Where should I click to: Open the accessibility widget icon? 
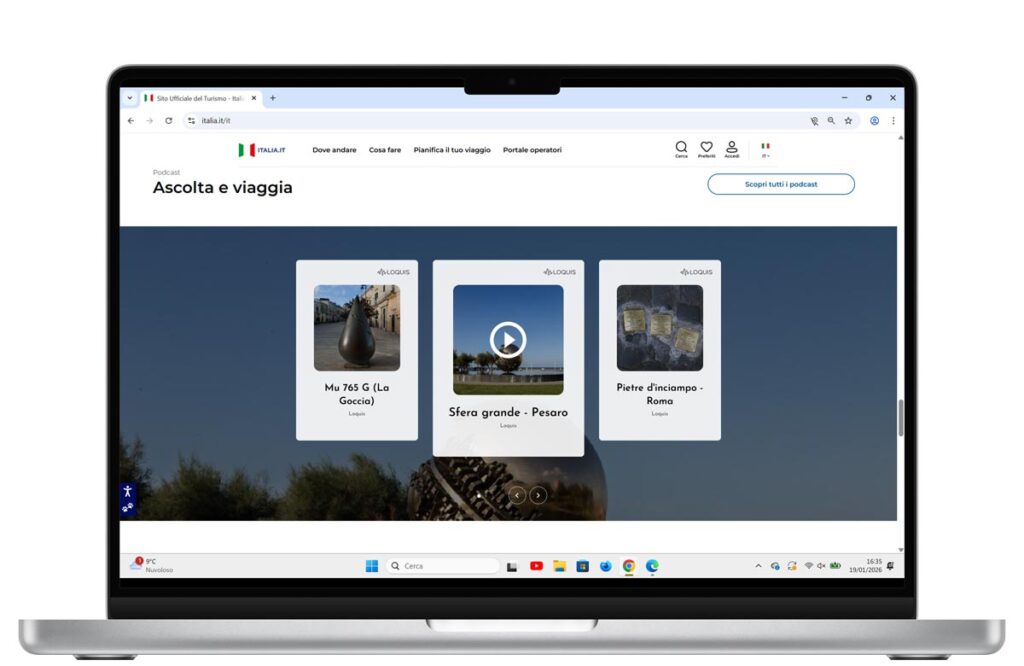click(x=127, y=491)
